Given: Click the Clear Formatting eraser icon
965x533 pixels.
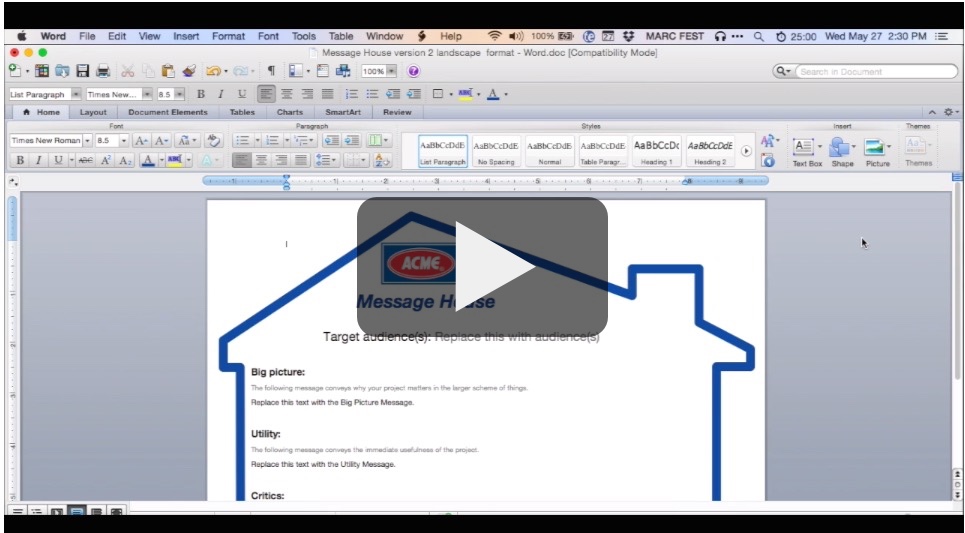Looking at the screenshot, I should 214,140.
